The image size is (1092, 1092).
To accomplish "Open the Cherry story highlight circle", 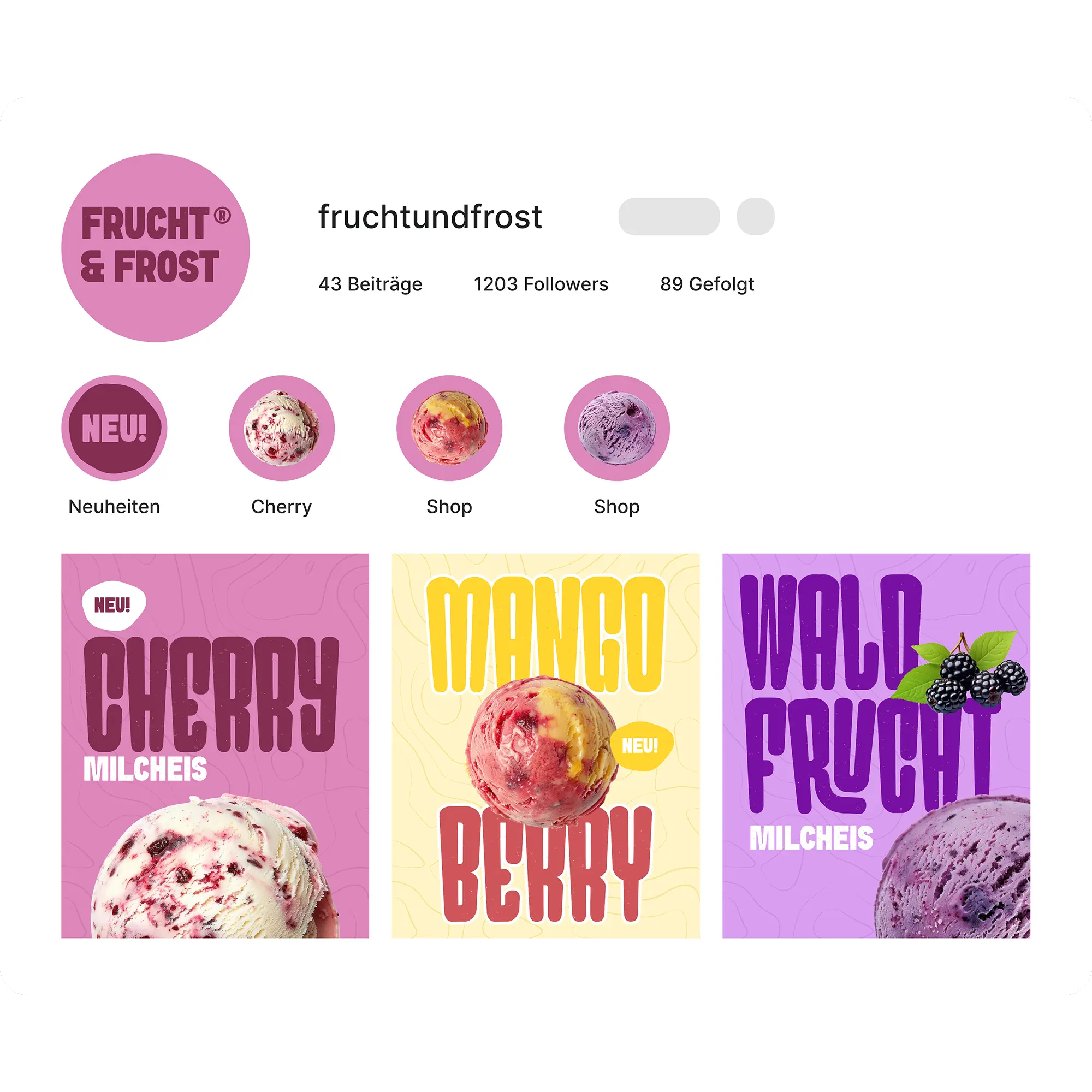I will click(x=282, y=428).
